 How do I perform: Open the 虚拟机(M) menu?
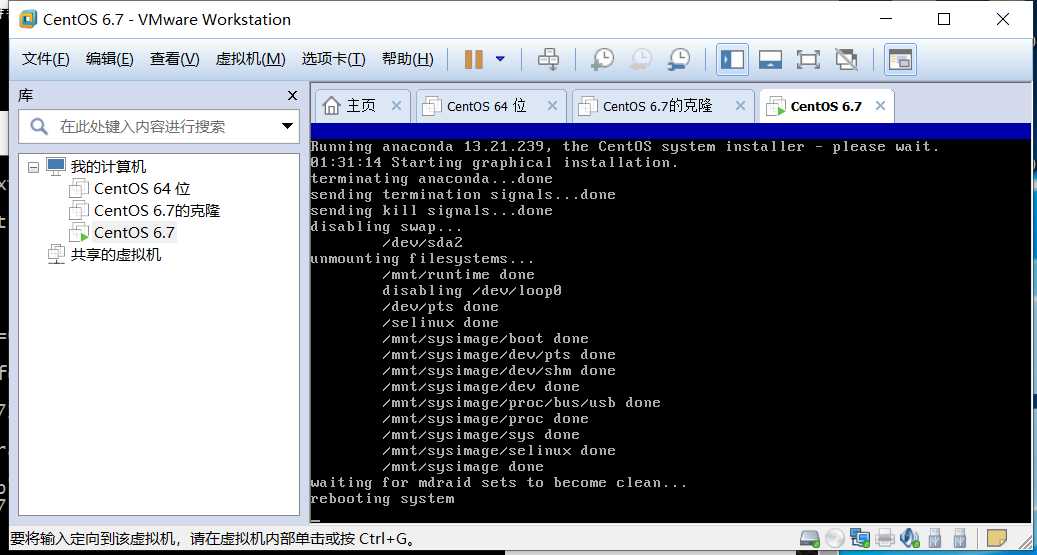(251, 60)
